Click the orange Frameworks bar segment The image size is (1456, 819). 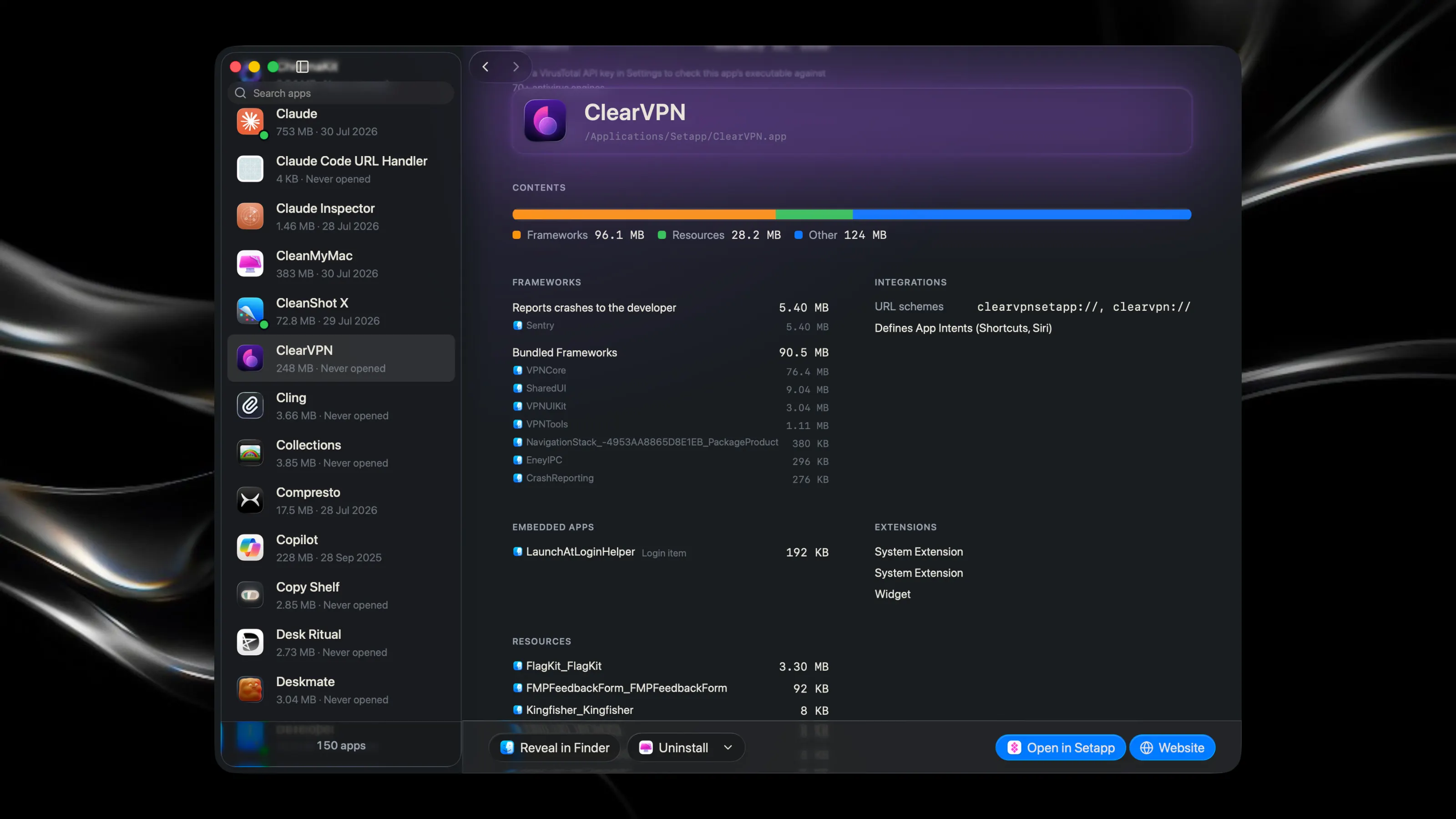(x=644, y=215)
